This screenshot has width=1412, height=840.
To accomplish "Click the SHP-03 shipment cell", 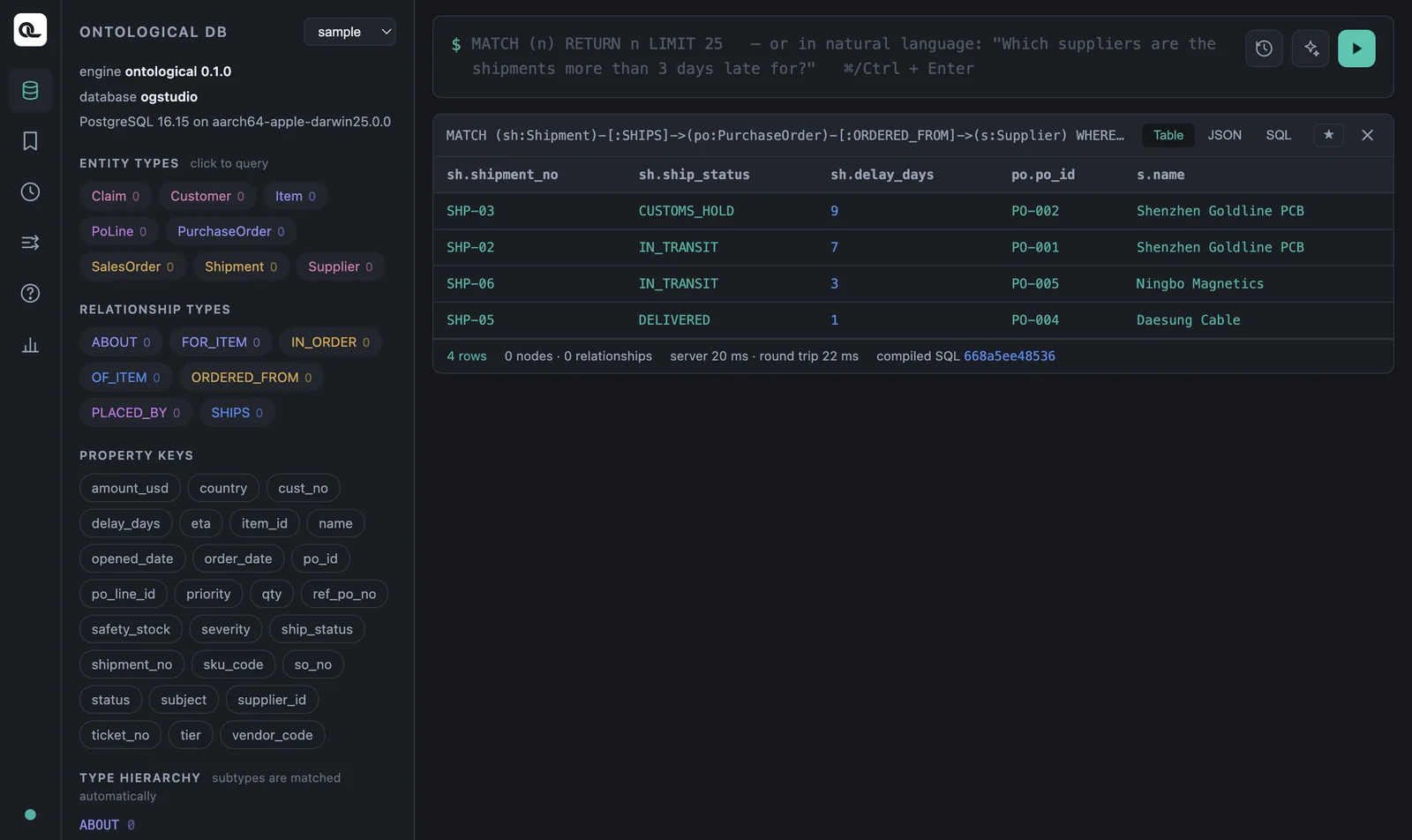I will pos(470,211).
